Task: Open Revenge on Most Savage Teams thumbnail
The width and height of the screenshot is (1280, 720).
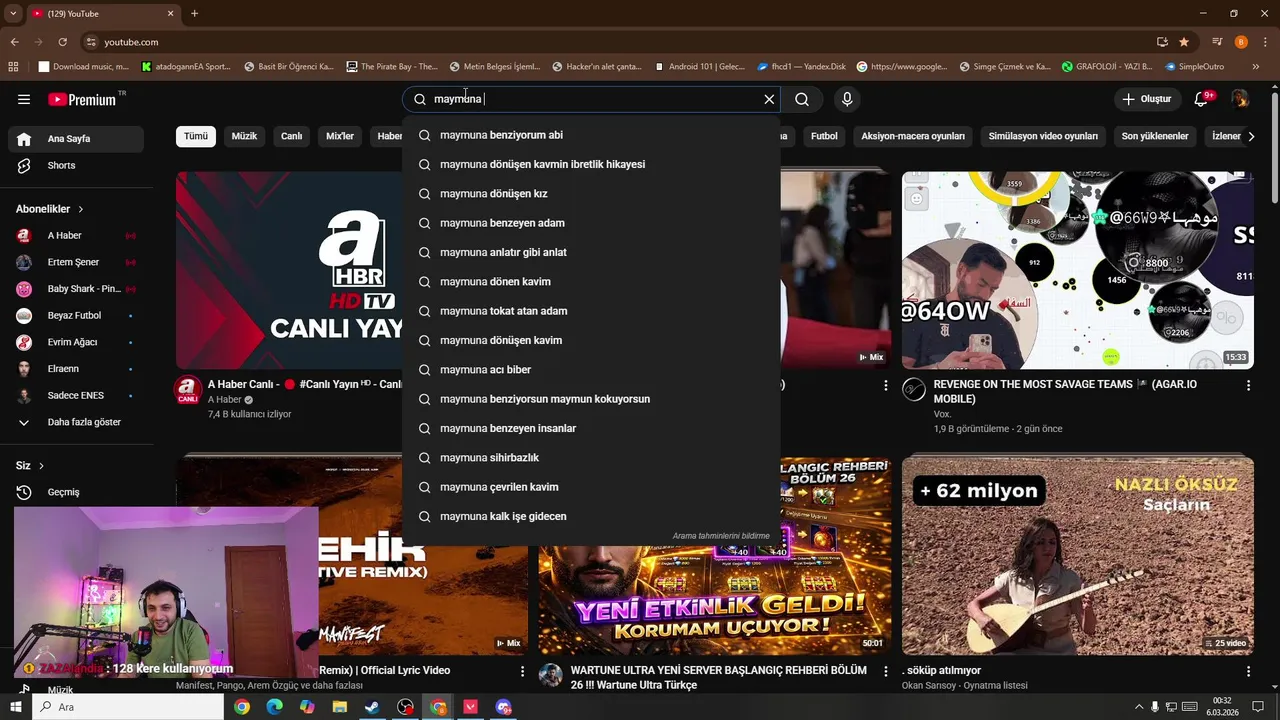Action: pyautogui.click(x=1077, y=270)
